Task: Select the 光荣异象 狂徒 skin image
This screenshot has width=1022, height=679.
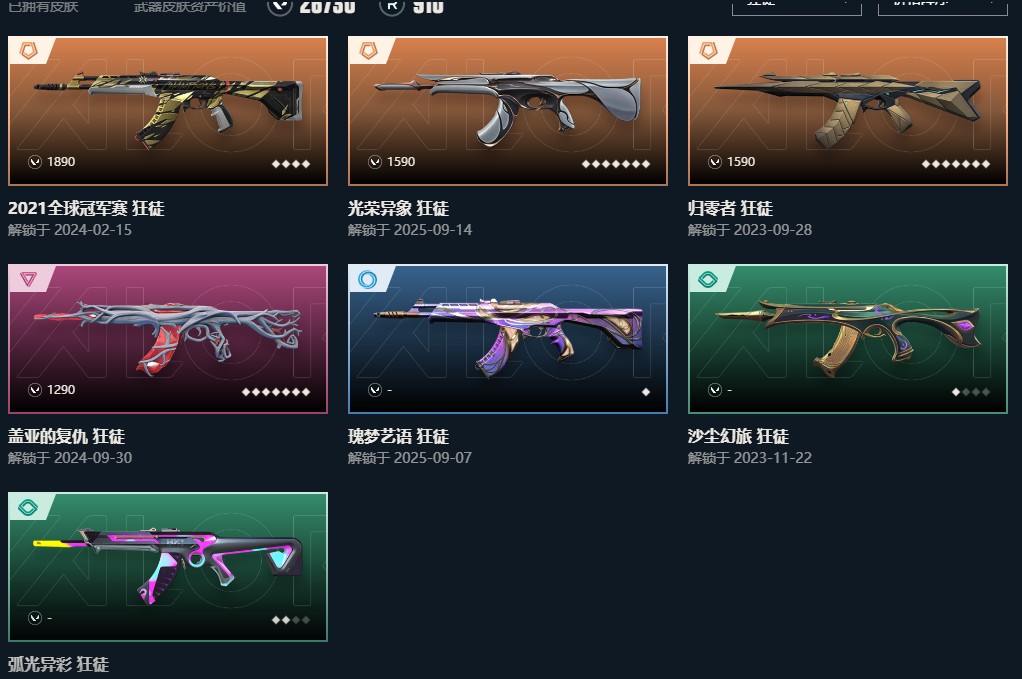Action: click(x=508, y=111)
